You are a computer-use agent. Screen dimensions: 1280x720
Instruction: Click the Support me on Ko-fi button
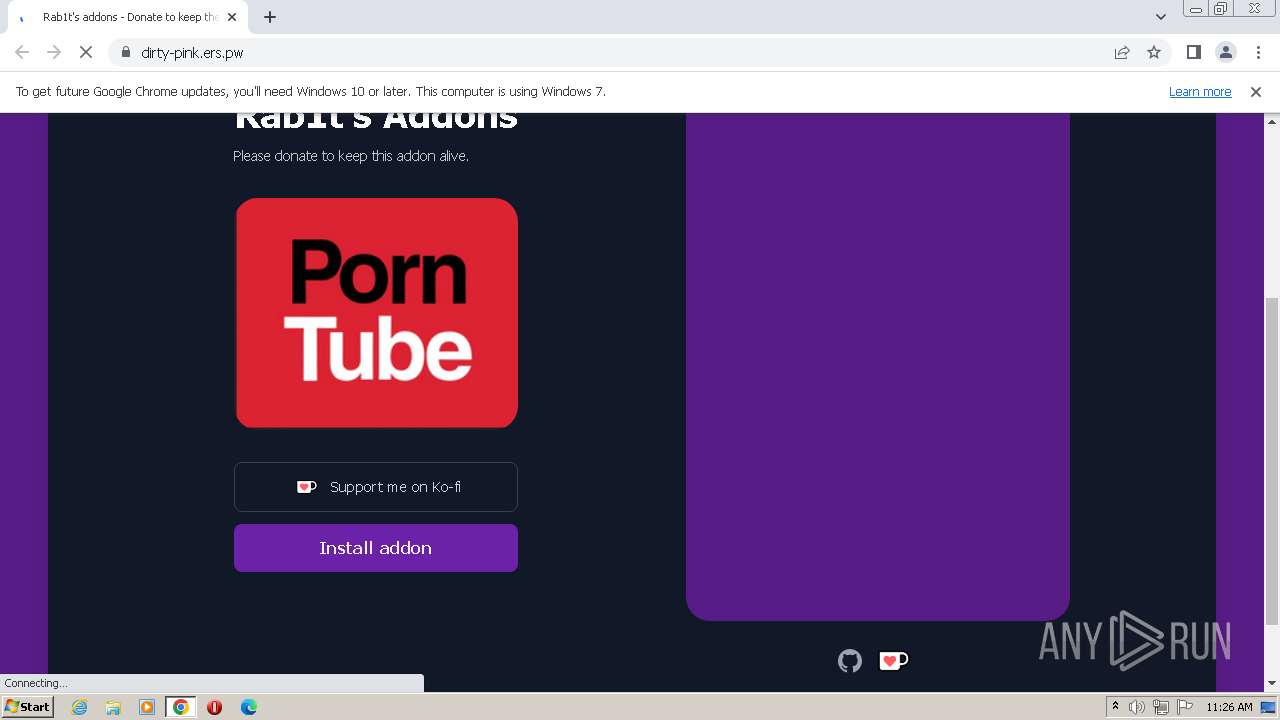[x=376, y=487]
